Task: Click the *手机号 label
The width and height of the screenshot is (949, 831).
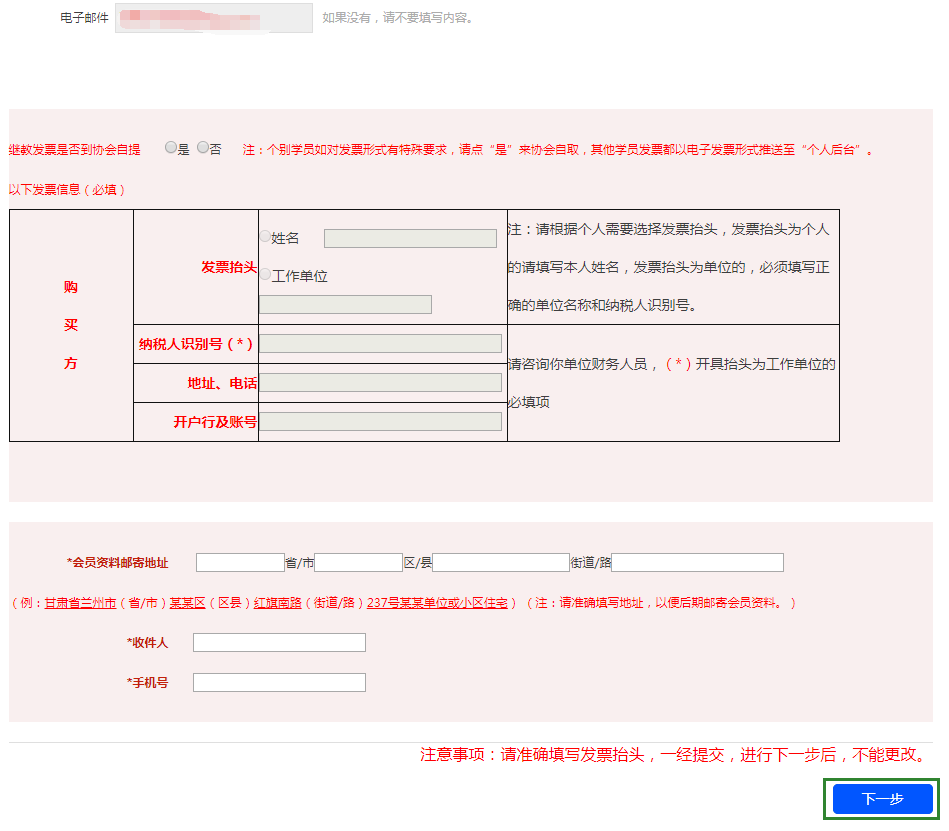Action: point(147,683)
